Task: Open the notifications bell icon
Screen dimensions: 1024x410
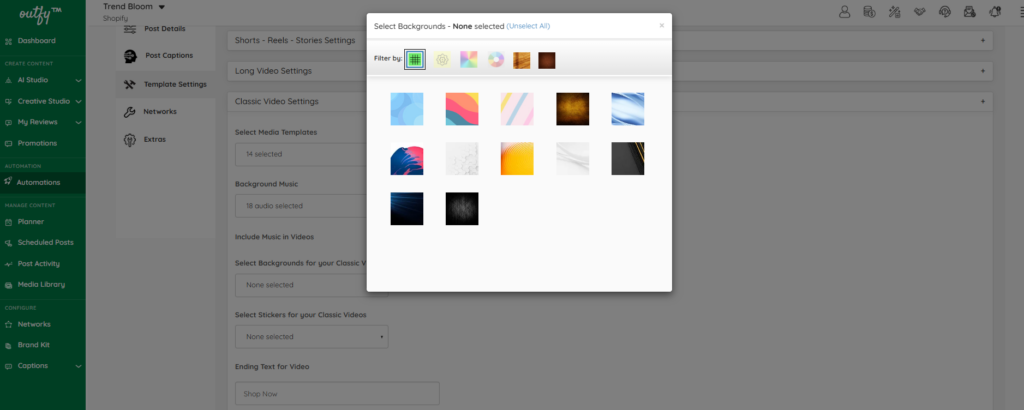Action: pos(995,11)
